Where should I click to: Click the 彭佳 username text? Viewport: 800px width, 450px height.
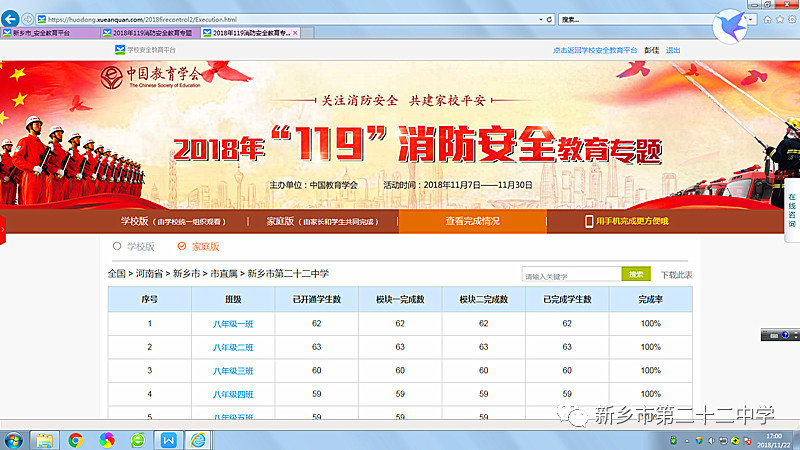tap(651, 51)
